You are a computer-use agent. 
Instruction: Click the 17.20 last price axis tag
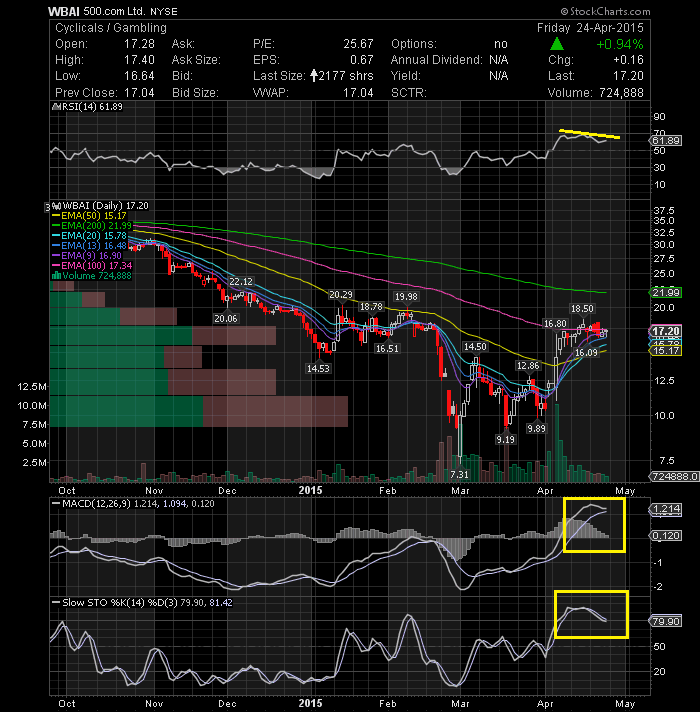[666, 331]
